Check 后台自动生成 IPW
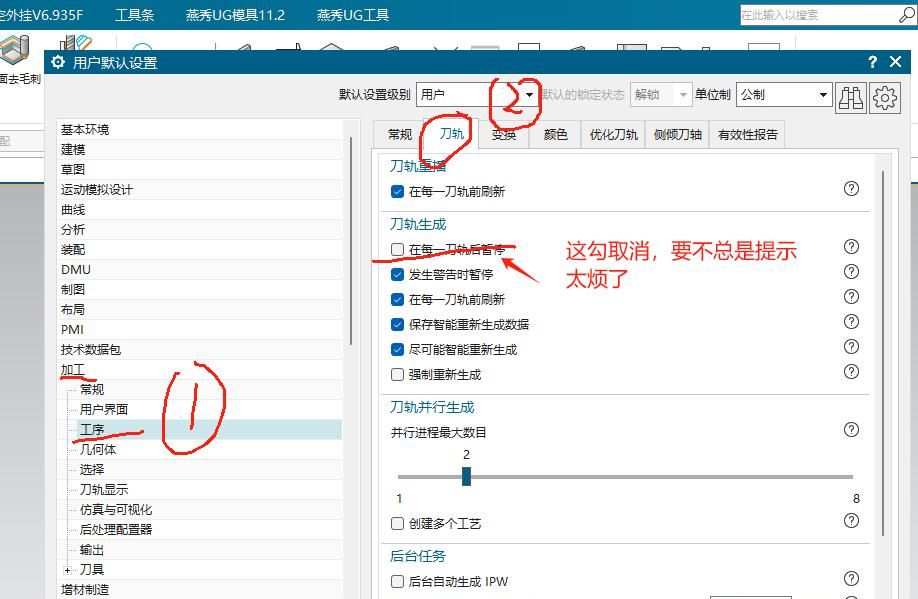The width and height of the screenshot is (918, 599). [x=397, y=581]
